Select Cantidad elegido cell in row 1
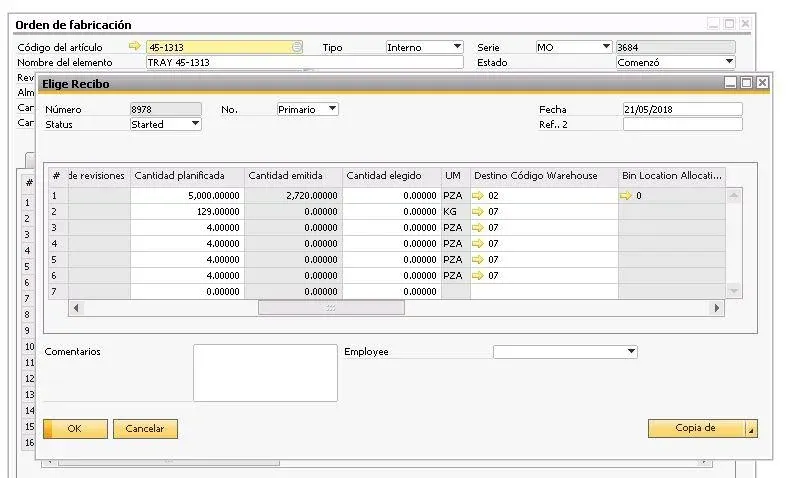This screenshot has width=789, height=478. (x=392, y=196)
